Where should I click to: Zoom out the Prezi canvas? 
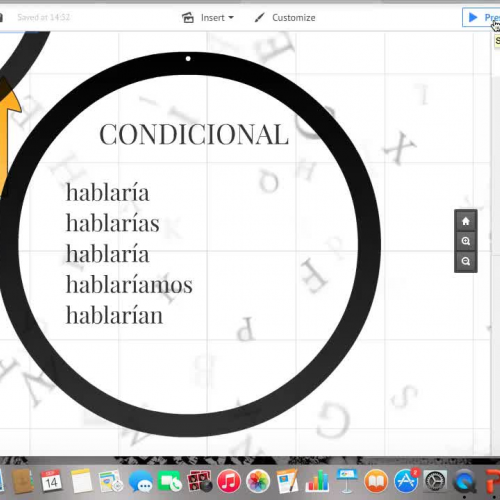(466, 261)
